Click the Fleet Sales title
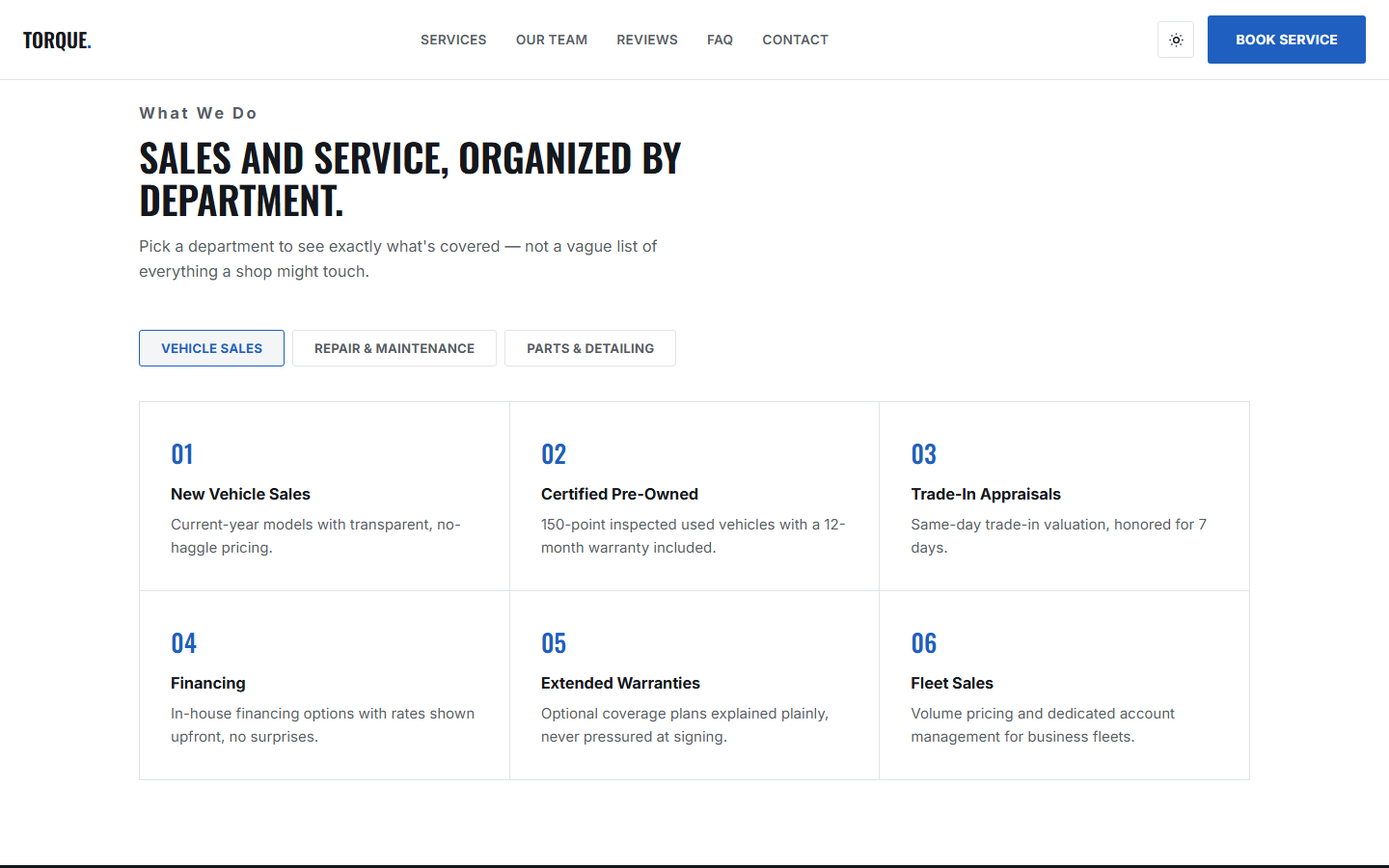Image resolution: width=1389 pixels, height=868 pixels. [952, 683]
